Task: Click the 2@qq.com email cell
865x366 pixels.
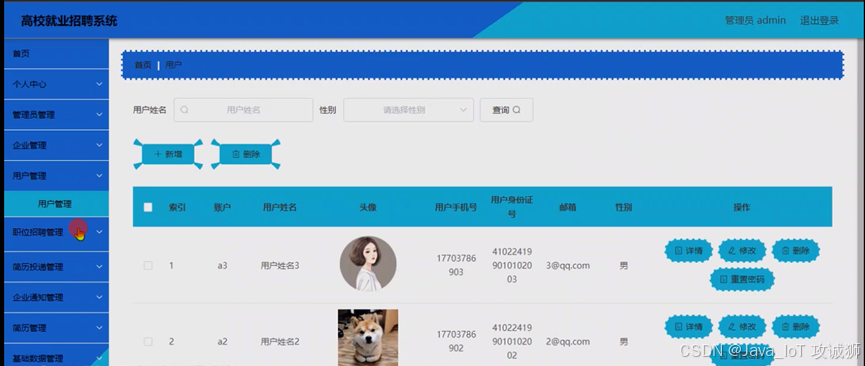Action: coord(568,342)
